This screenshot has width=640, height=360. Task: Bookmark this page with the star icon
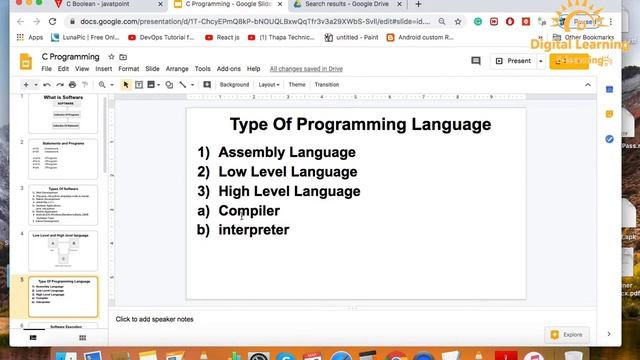[x=458, y=22]
